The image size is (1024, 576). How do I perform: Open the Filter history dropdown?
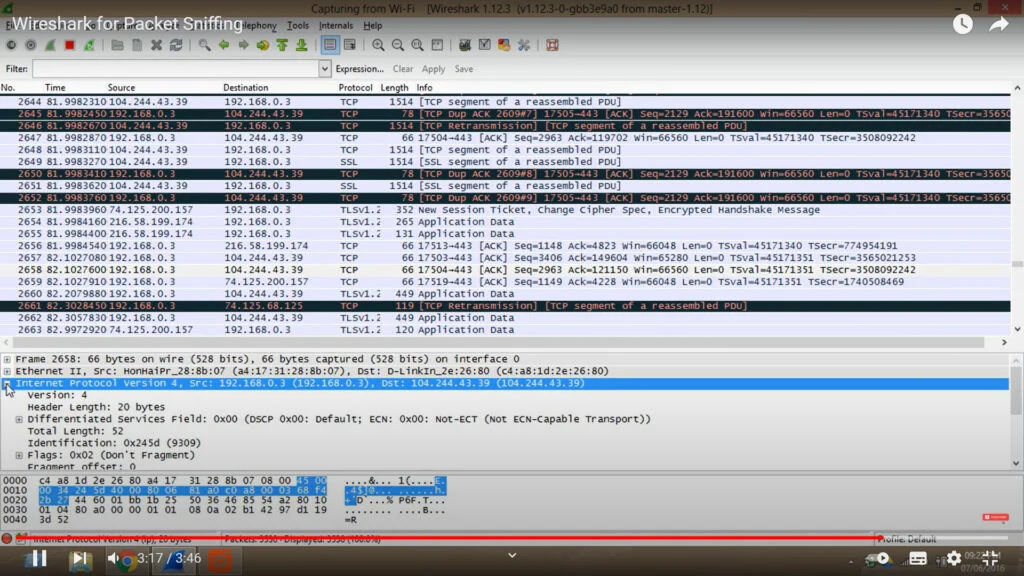pos(325,69)
